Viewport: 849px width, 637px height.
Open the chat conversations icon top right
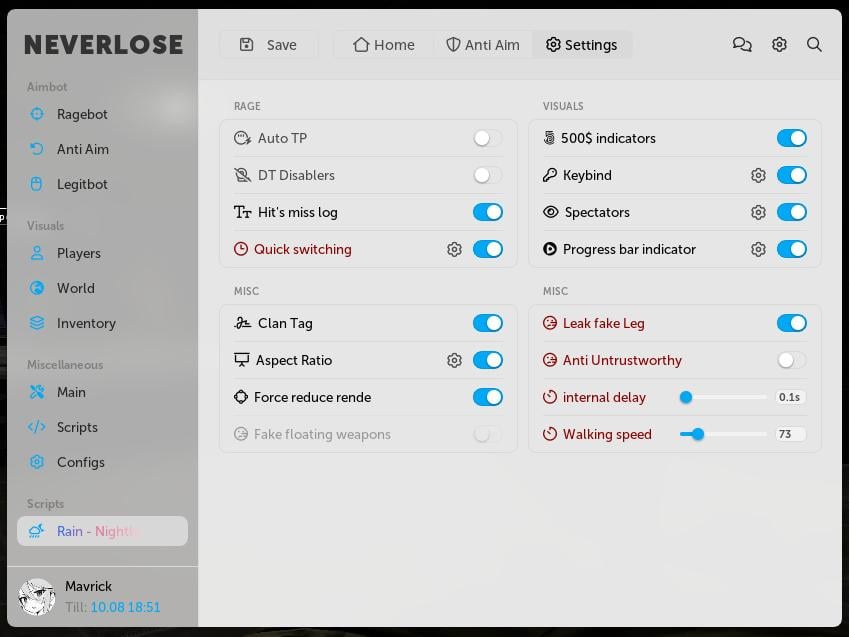tap(742, 44)
